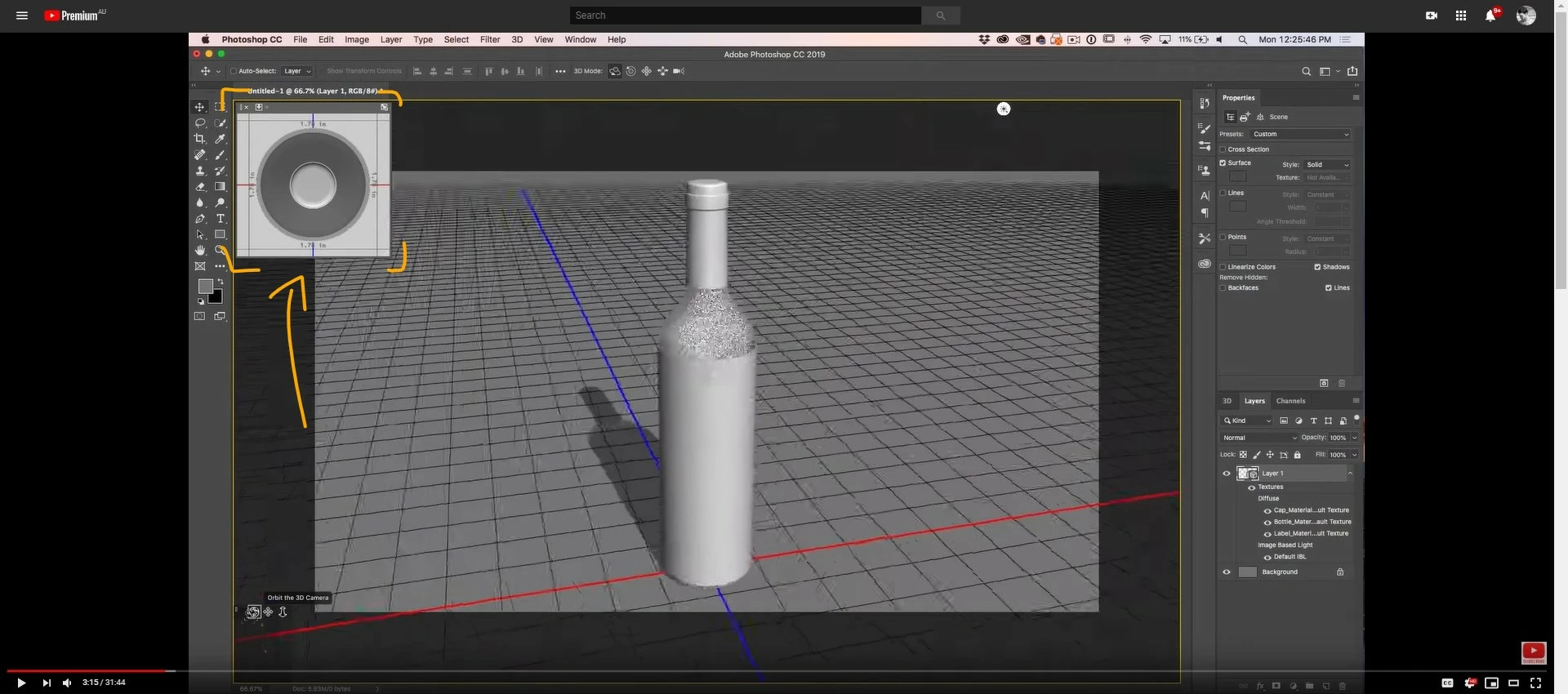Open the Properties panel options menu
The width and height of the screenshot is (1568, 694).
click(x=1356, y=97)
